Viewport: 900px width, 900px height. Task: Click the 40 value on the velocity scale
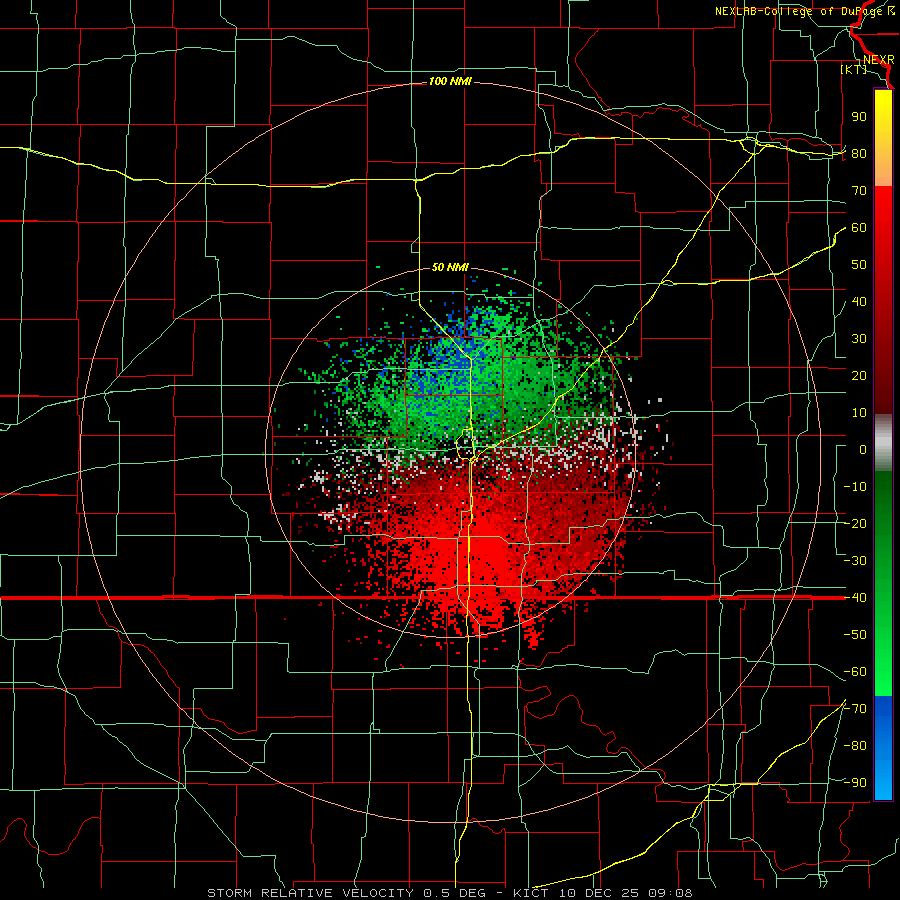(x=859, y=302)
